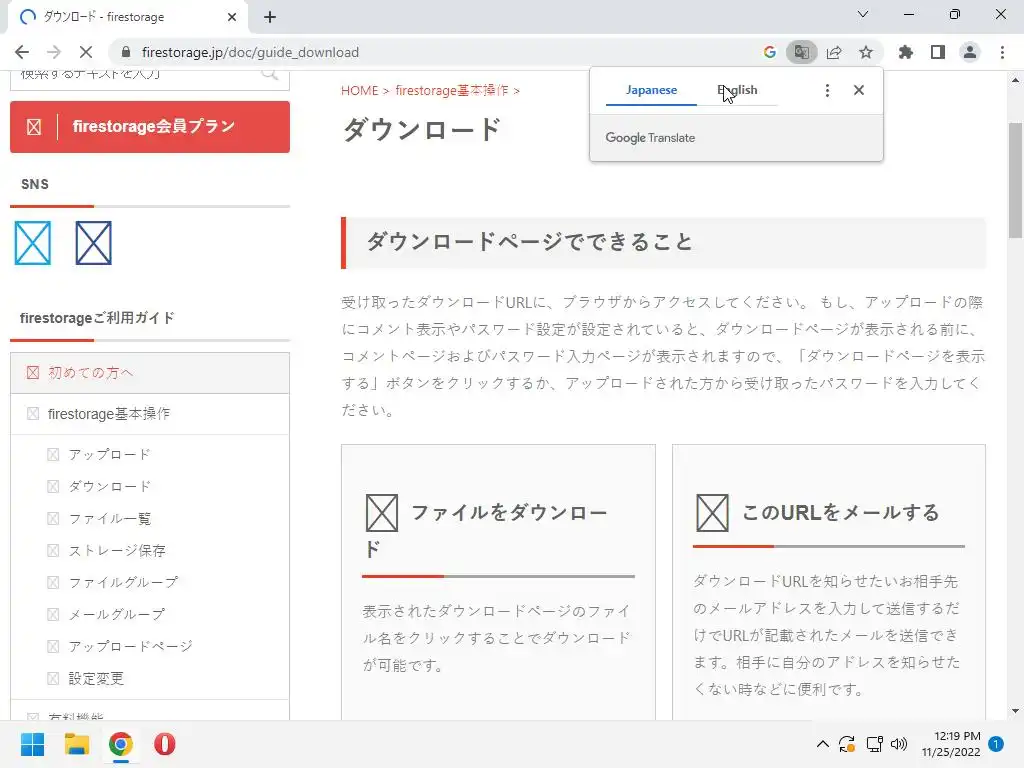Click the address bar URL
This screenshot has height=768, width=1024.
click(250, 52)
